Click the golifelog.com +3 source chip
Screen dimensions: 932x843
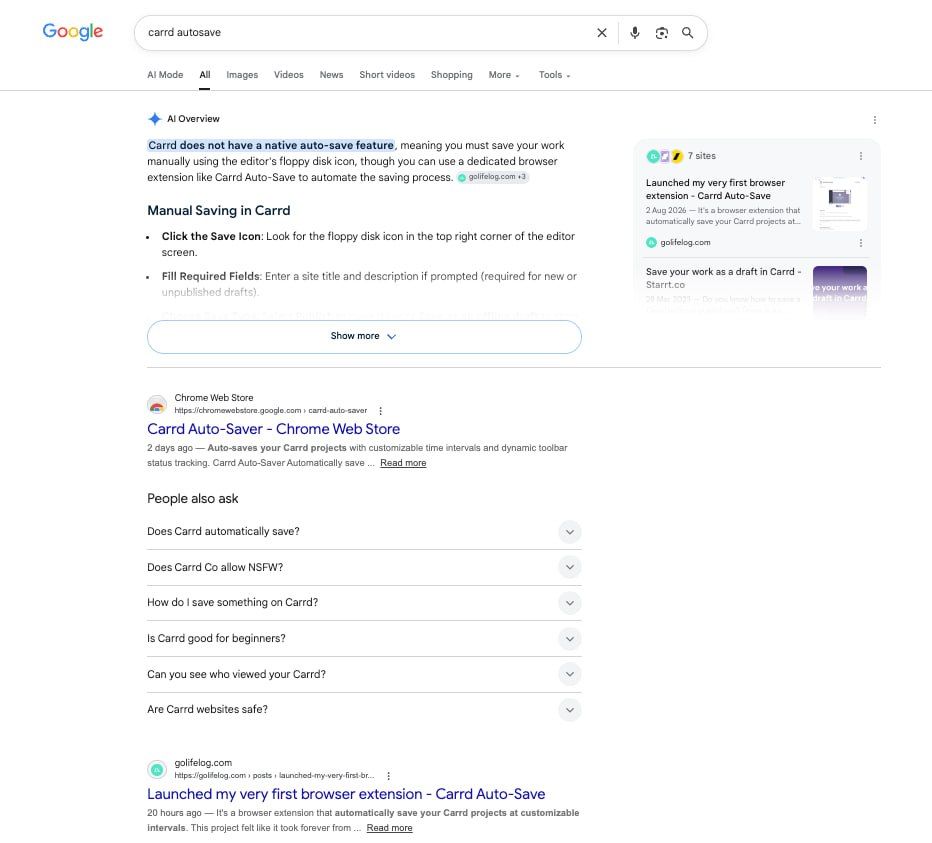[492, 177]
